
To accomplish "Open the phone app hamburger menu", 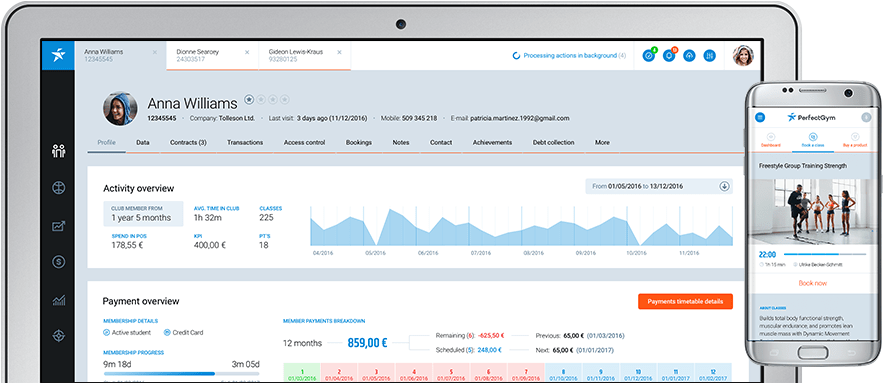I will point(760,117).
